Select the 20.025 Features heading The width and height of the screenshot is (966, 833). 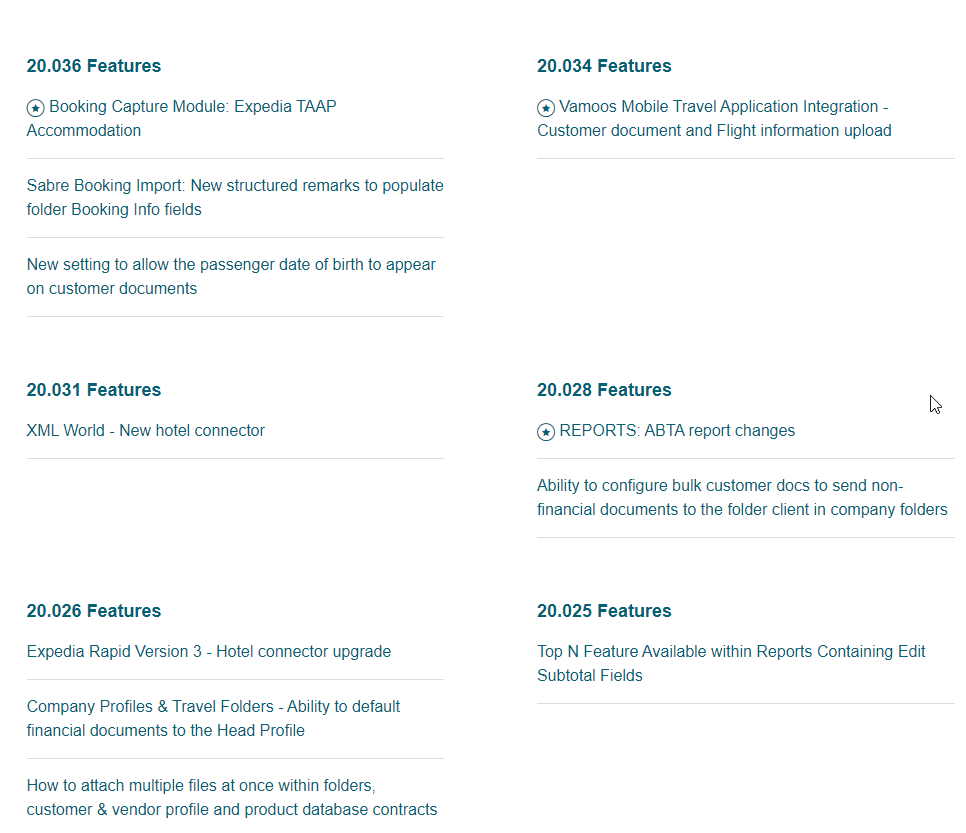click(604, 611)
